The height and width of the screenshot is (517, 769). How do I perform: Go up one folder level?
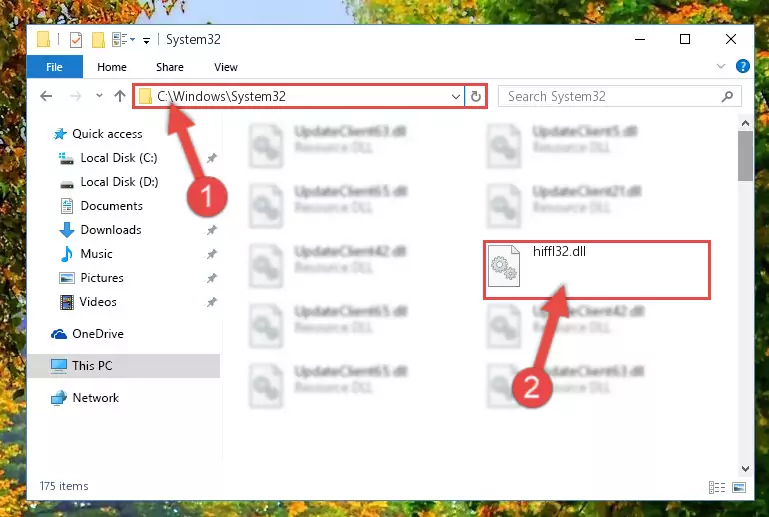[120, 96]
